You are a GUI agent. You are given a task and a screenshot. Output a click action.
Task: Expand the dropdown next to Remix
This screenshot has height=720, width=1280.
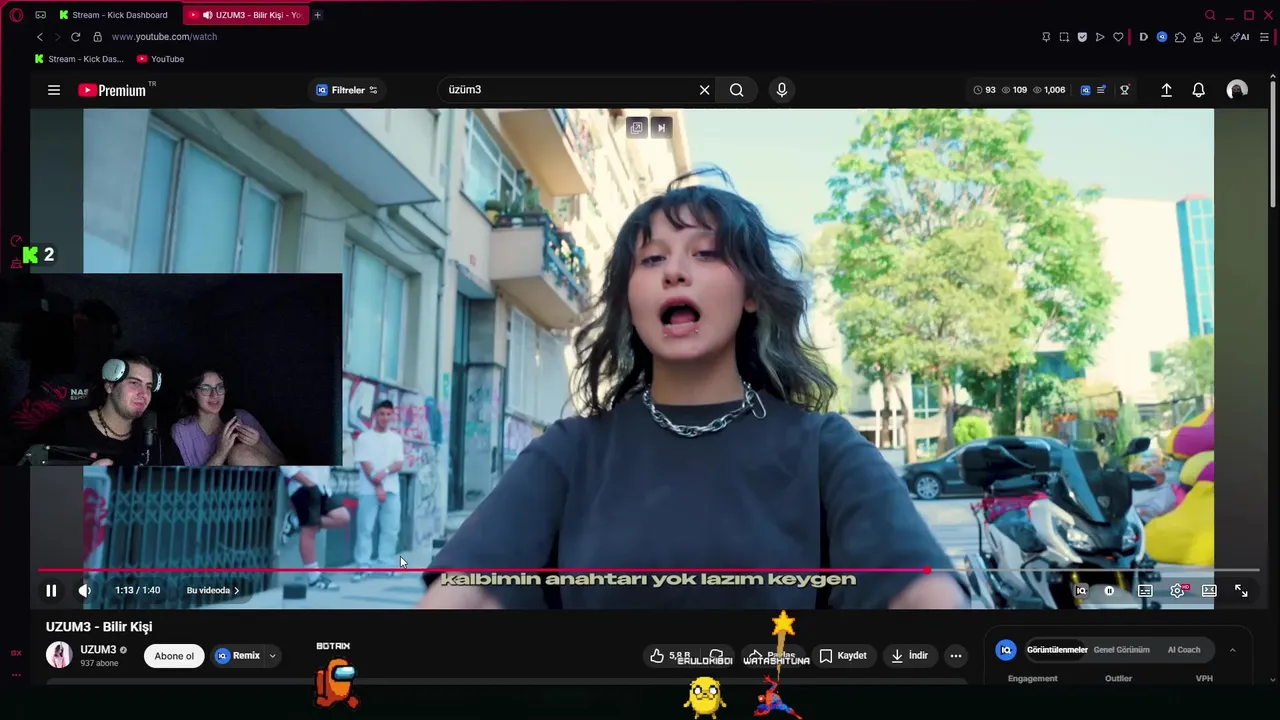coord(272,656)
